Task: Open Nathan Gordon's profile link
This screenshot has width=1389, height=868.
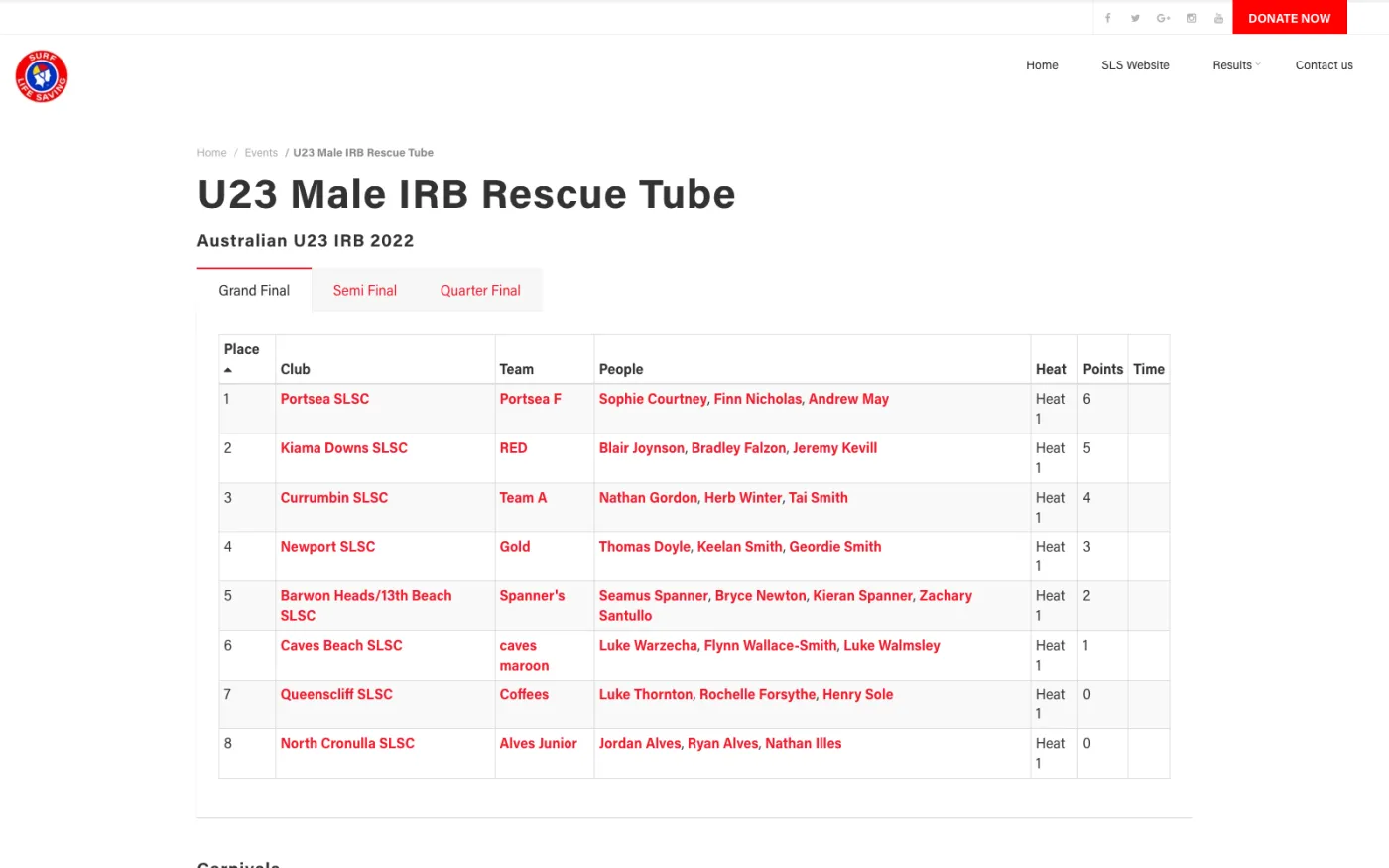Action: point(648,498)
